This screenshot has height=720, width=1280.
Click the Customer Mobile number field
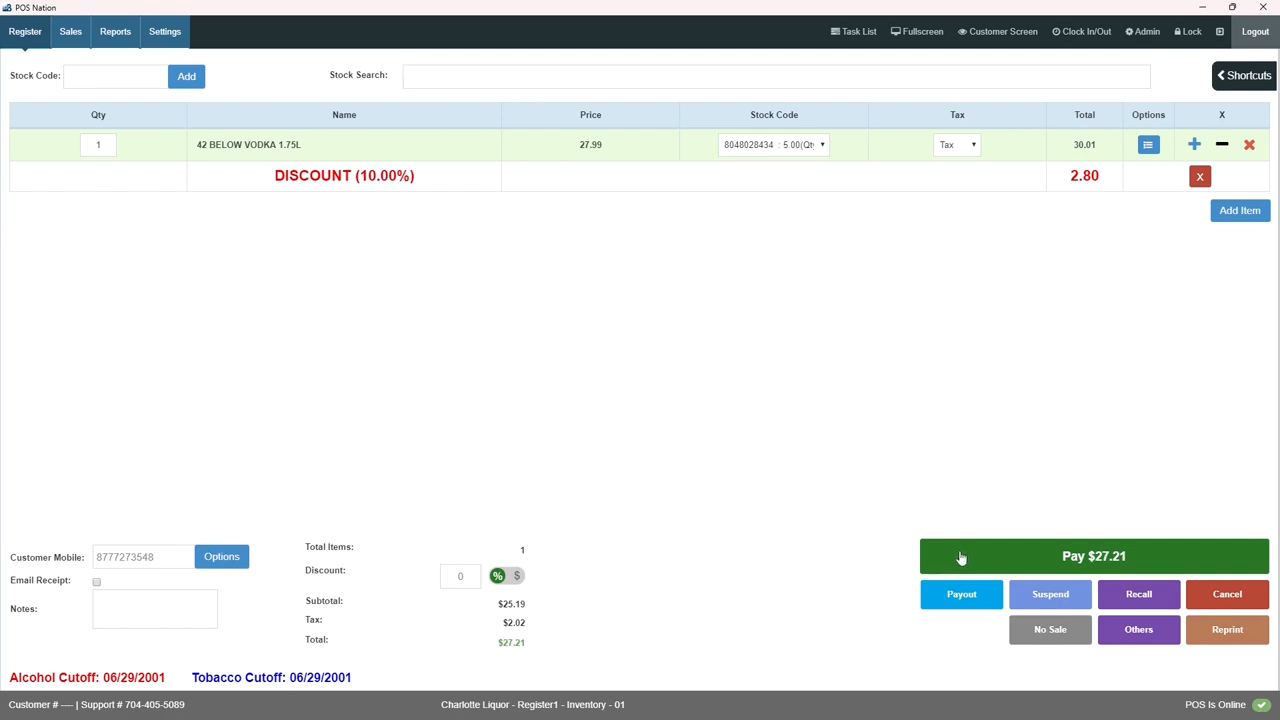(143, 557)
